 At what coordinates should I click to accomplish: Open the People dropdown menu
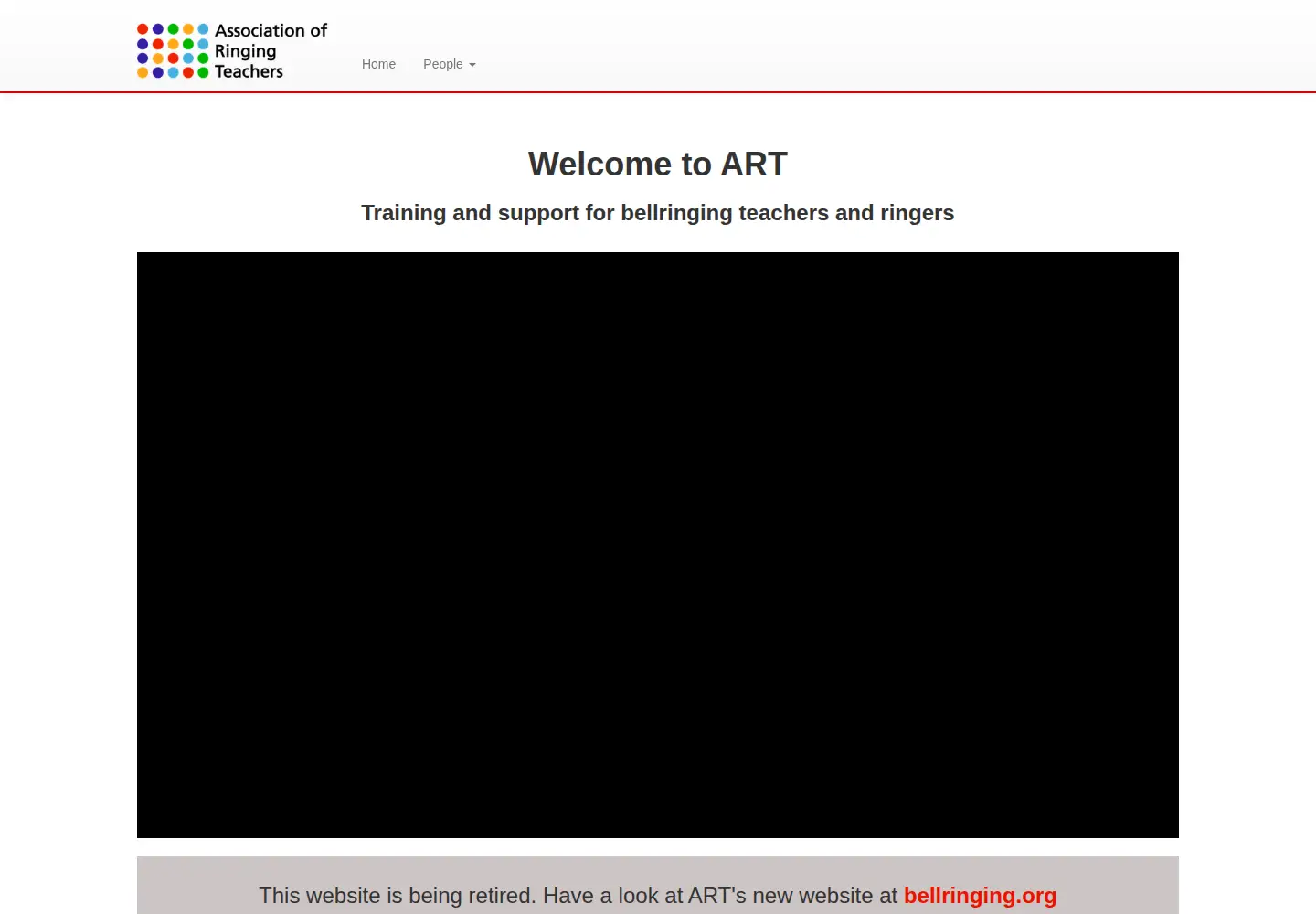click(x=450, y=64)
